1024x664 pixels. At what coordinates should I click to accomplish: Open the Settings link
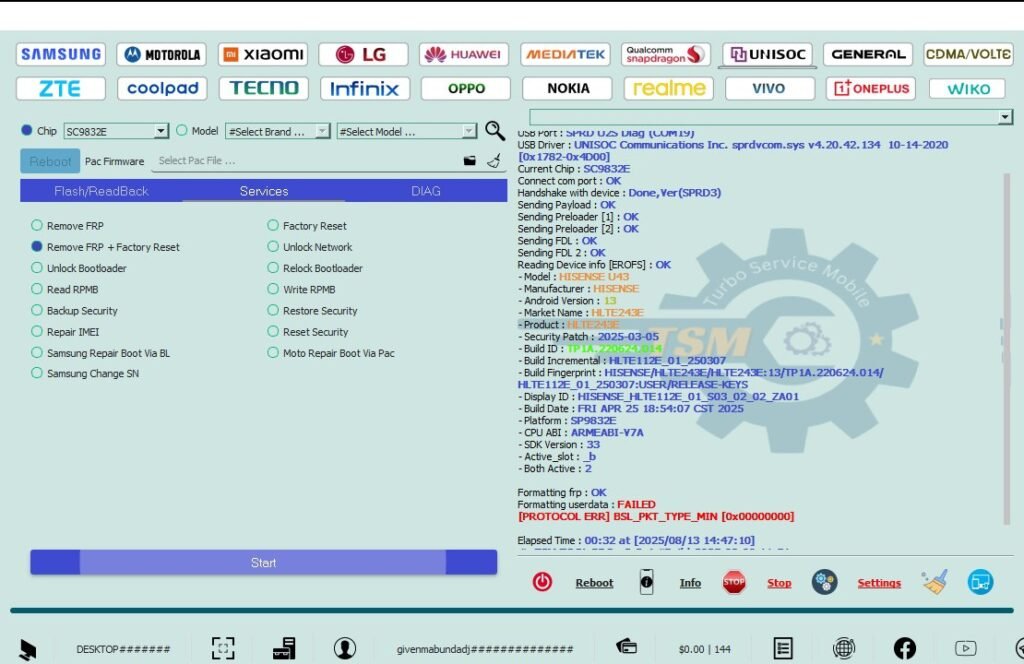(878, 583)
